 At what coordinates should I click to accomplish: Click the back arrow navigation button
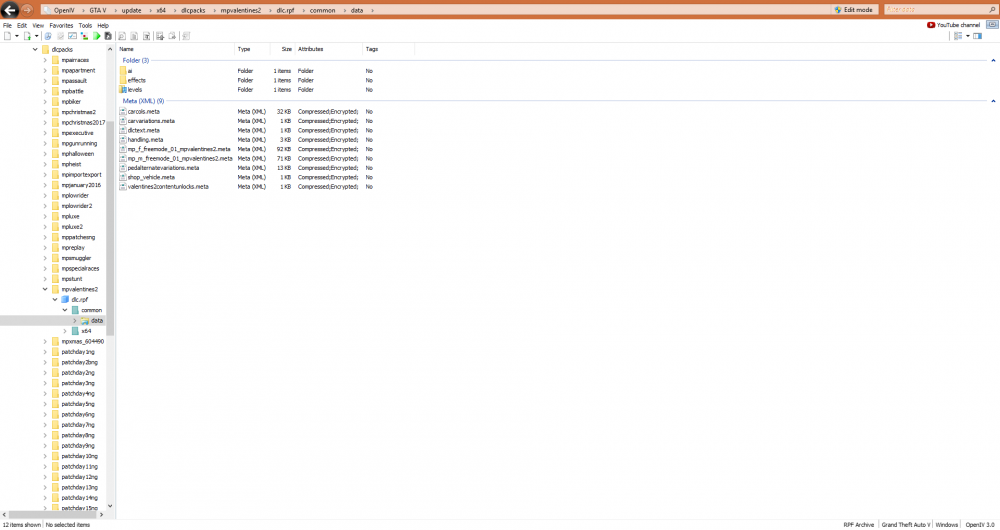(10, 10)
